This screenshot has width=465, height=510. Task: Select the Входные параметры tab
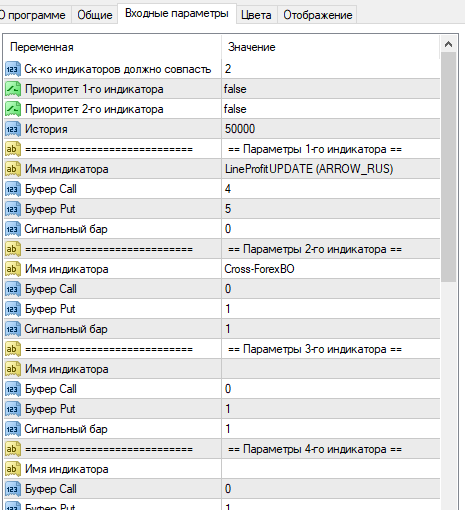coord(177,13)
